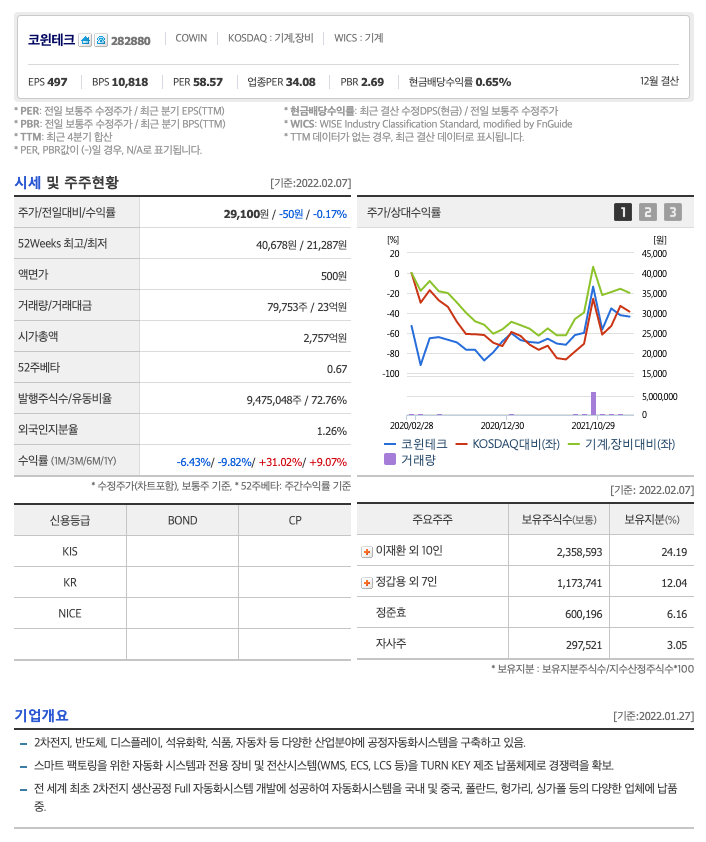
Task: Click the CP column header
Action: pyautogui.click(x=295, y=520)
